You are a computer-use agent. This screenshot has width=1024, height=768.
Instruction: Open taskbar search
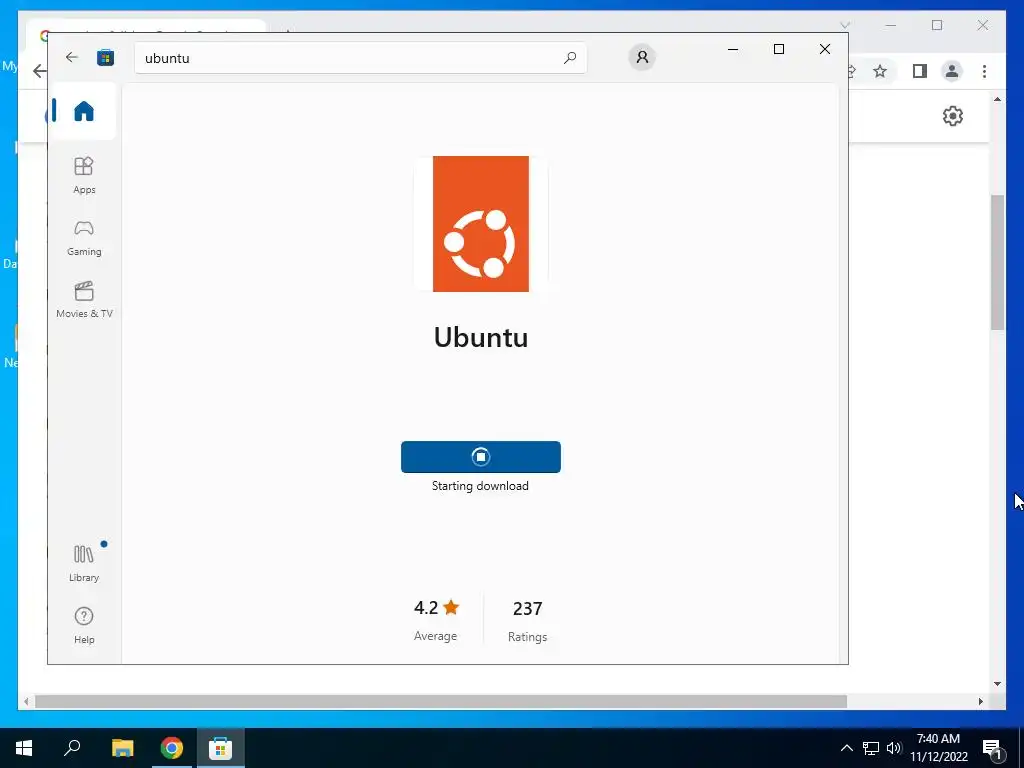click(72, 748)
